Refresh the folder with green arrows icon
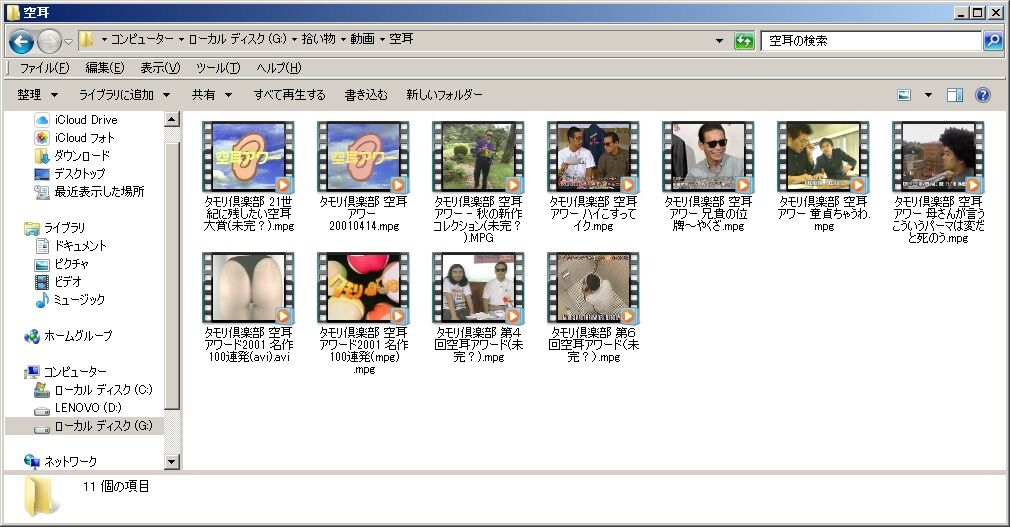The width and height of the screenshot is (1010, 527). [744, 41]
